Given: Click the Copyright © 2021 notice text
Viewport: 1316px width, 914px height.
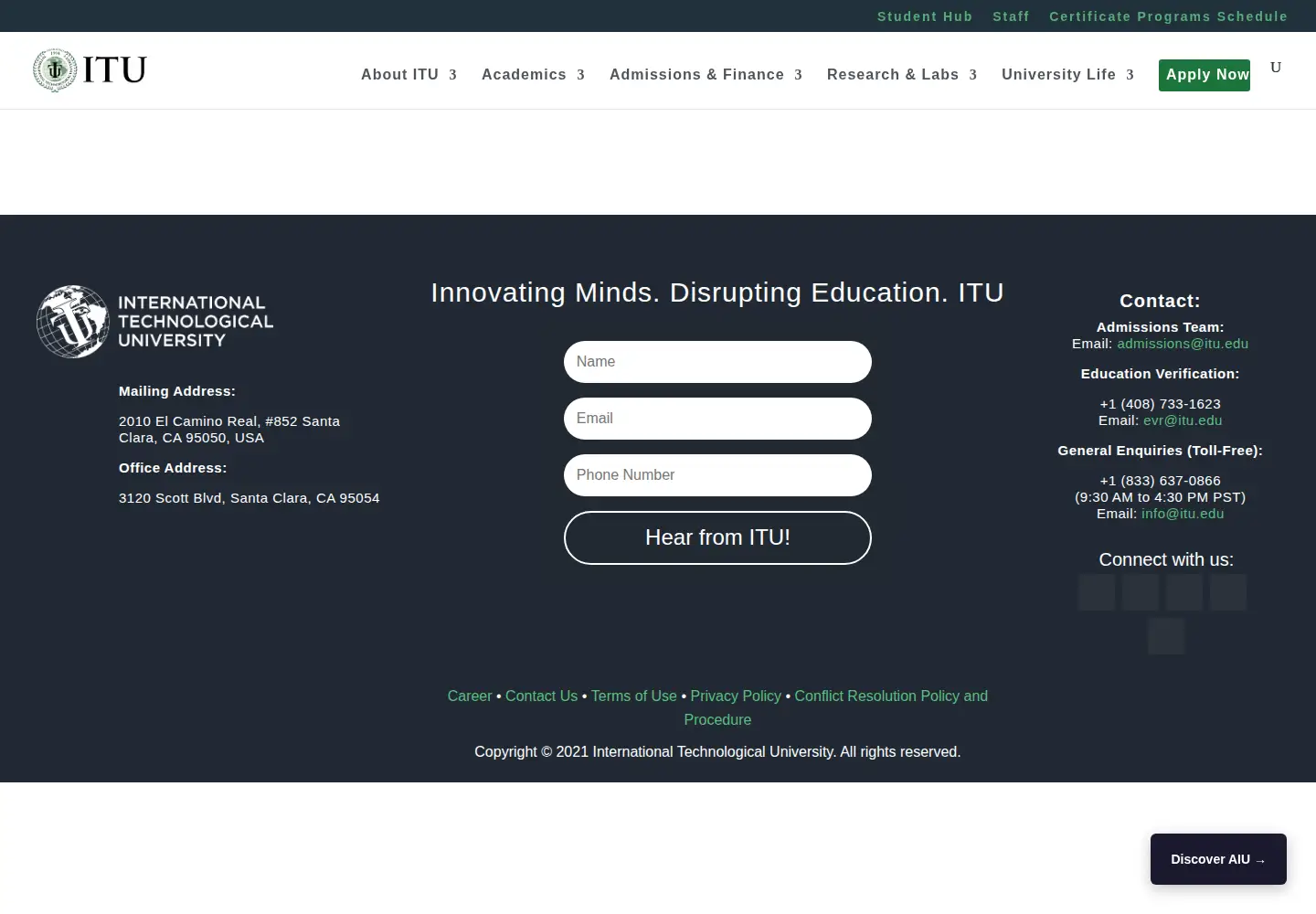Looking at the screenshot, I should 717,752.
